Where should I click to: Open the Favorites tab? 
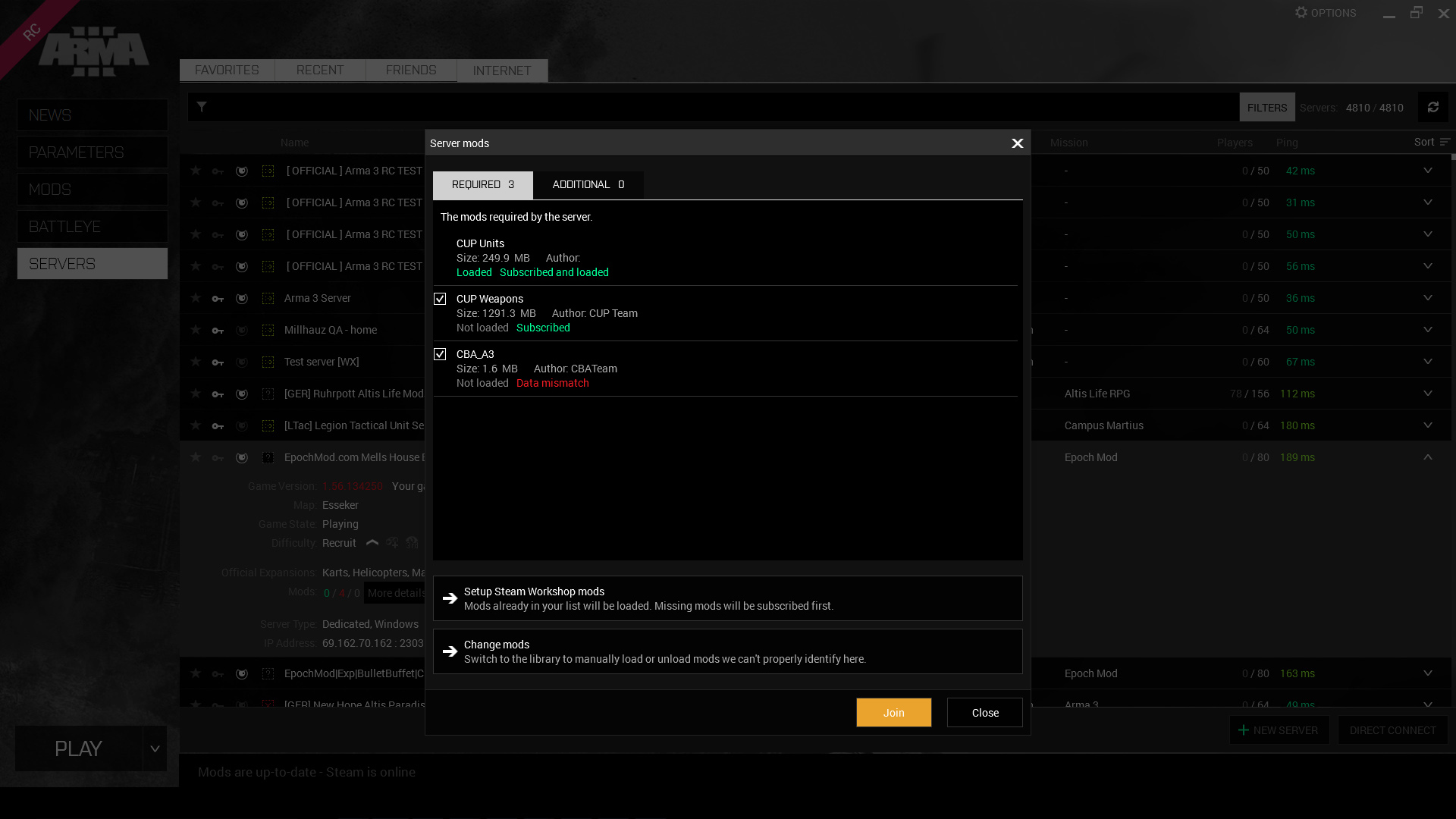click(227, 70)
